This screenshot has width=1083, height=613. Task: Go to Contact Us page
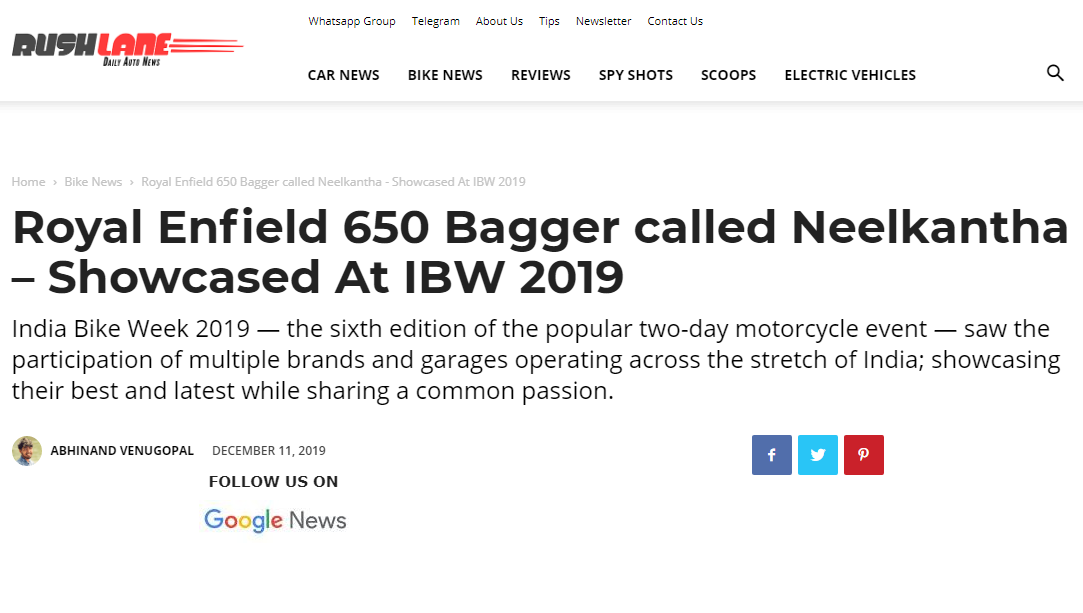675,21
